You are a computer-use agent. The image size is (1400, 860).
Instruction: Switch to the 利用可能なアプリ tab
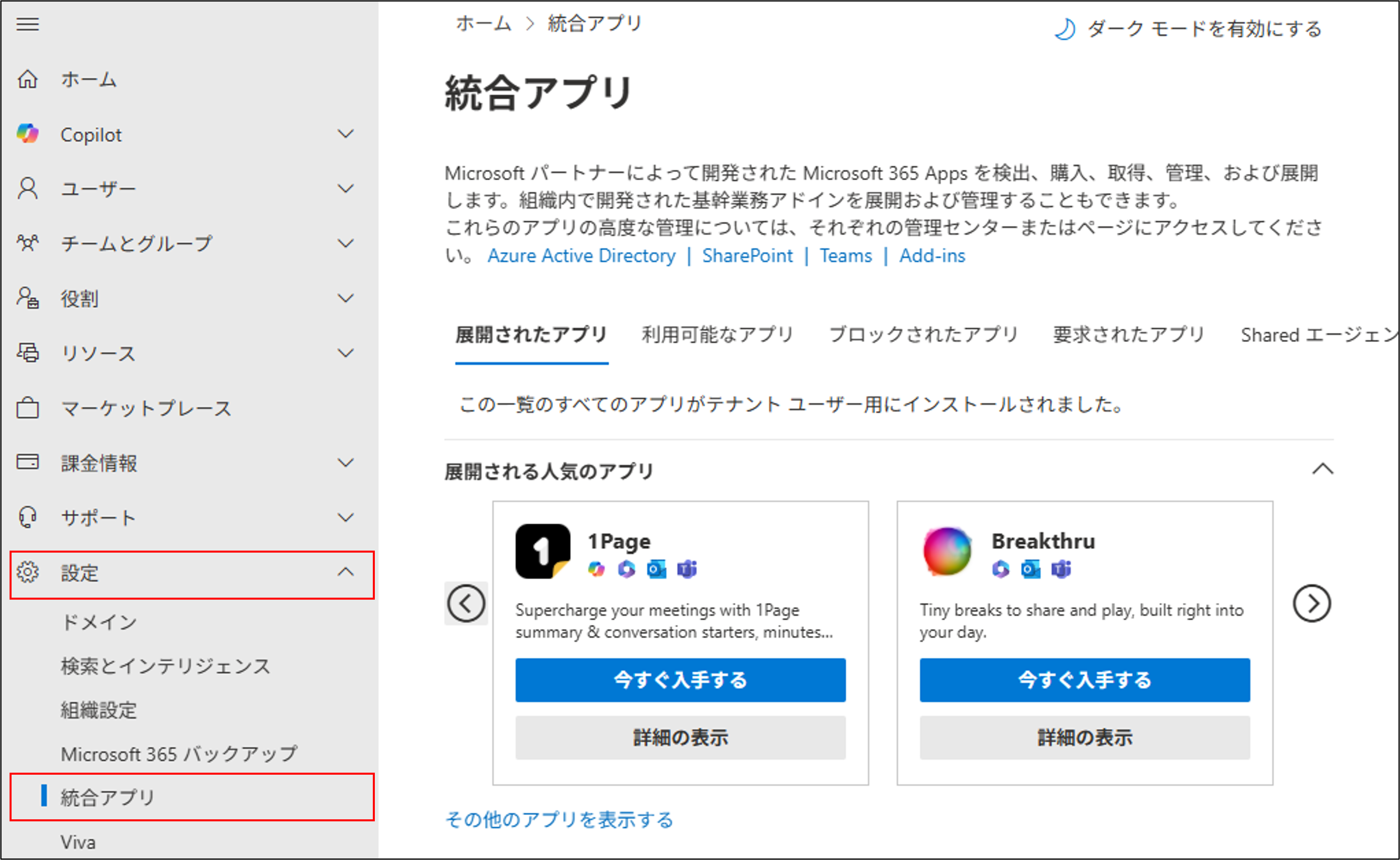click(x=717, y=335)
